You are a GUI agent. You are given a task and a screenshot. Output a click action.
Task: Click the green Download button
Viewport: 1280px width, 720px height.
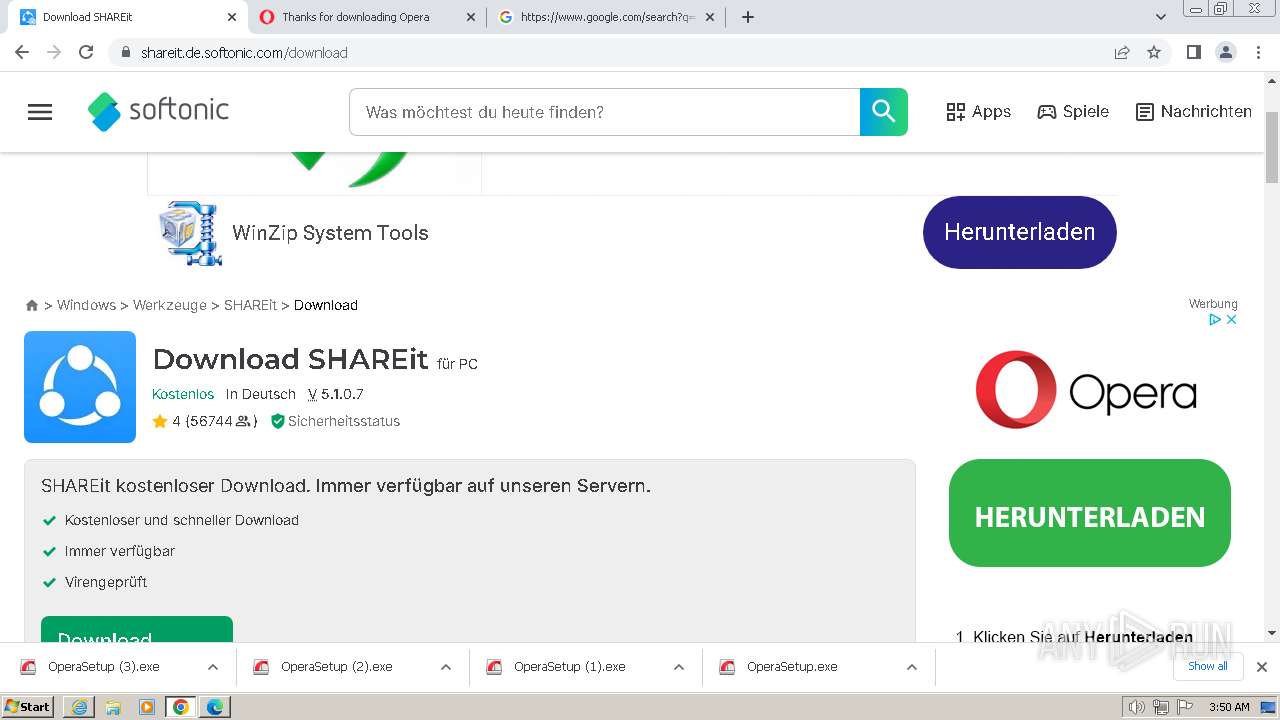(137, 630)
